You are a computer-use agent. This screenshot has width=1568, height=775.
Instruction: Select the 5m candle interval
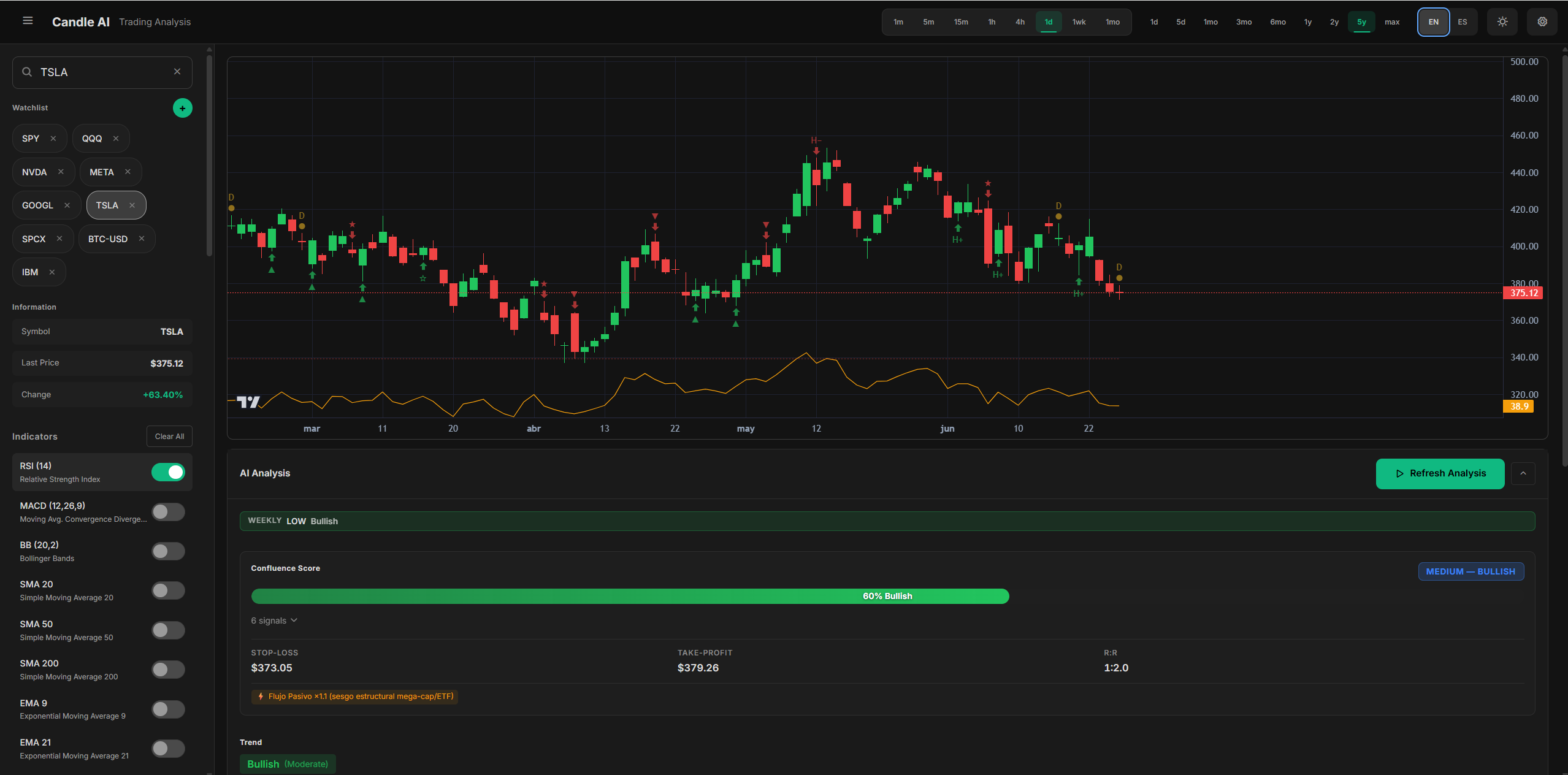point(928,22)
